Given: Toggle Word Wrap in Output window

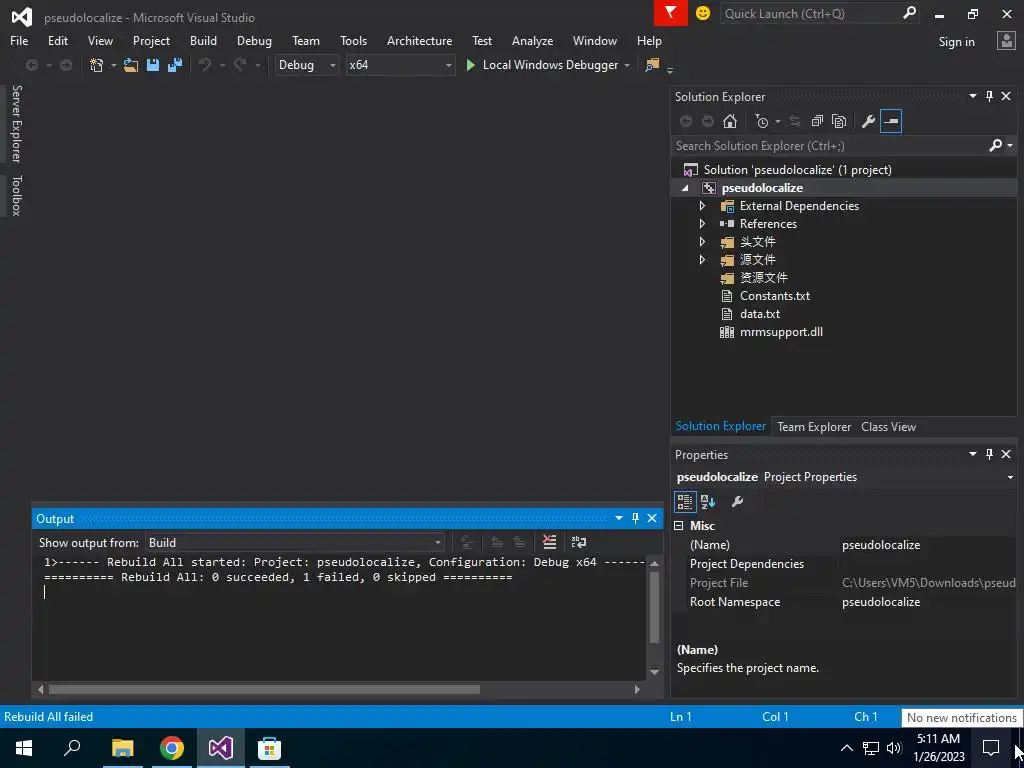Looking at the screenshot, I should (x=579, y=542).
